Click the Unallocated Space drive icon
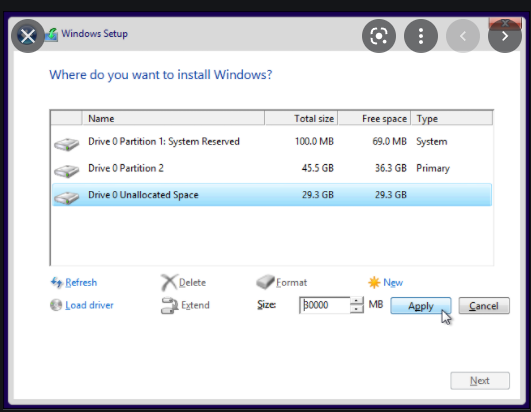531x412 pixels. [x=66, y=197]
